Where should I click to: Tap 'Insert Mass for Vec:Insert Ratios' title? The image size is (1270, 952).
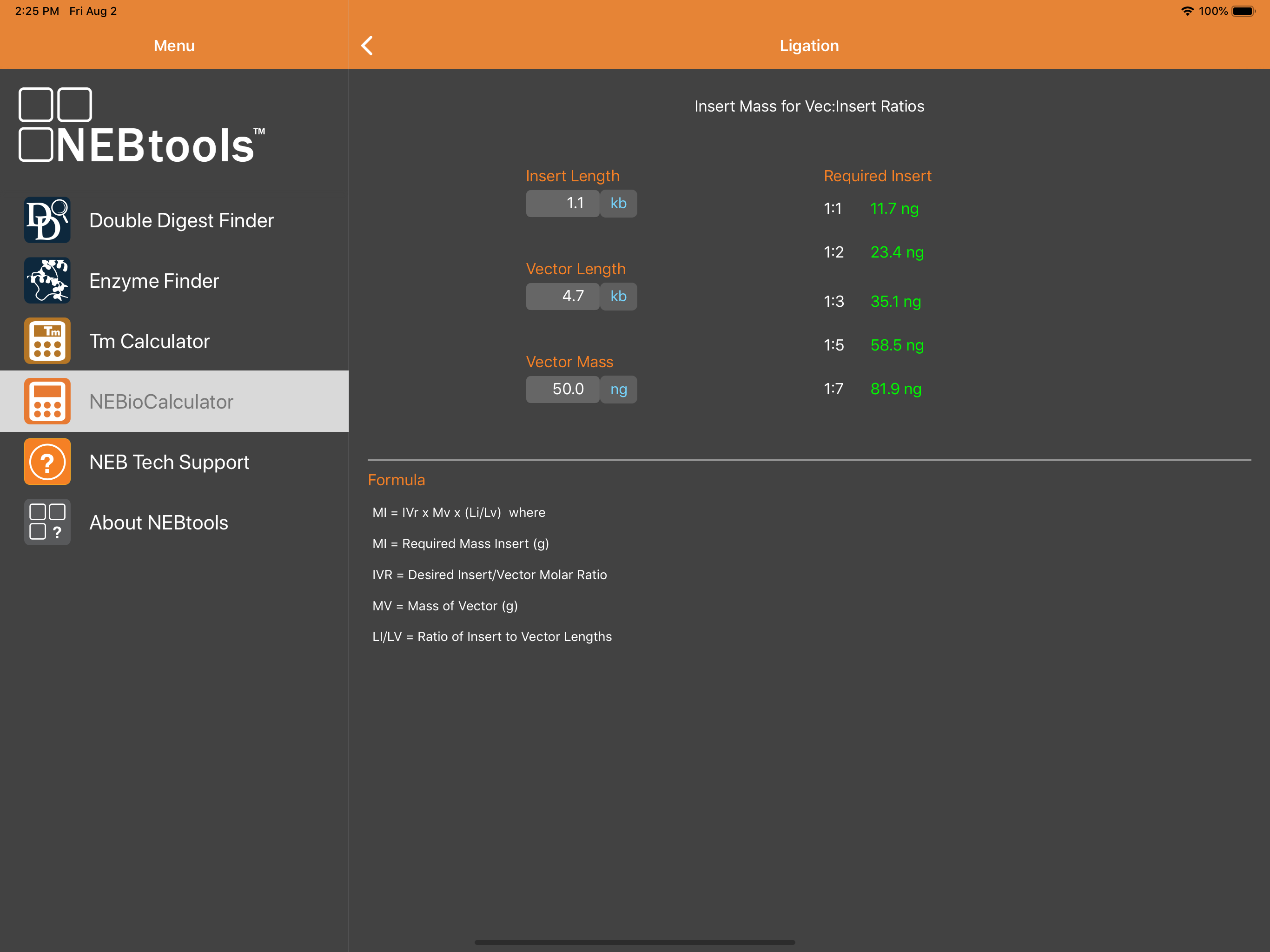click(x=809, y=106)
